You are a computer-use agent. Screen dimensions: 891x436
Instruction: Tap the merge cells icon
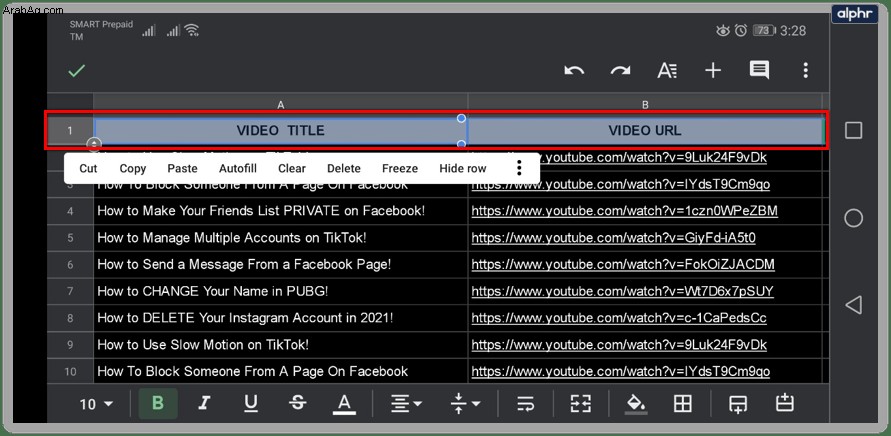(581, 404)
